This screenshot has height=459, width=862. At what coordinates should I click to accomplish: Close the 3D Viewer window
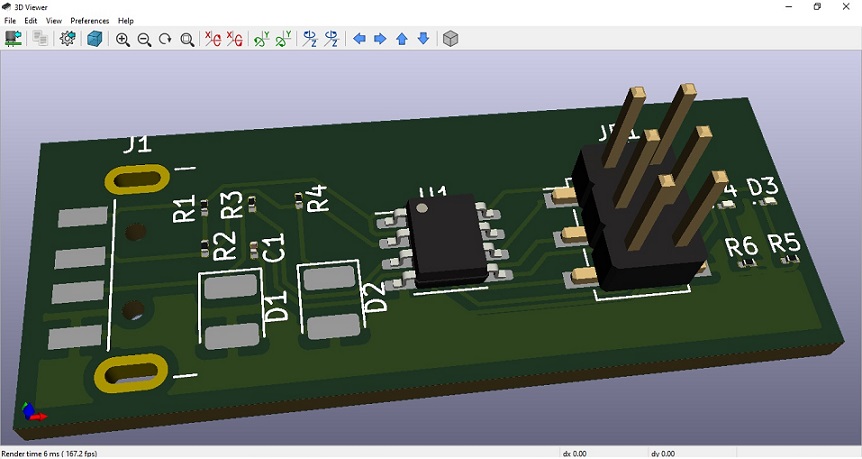[x=846, y=7]
